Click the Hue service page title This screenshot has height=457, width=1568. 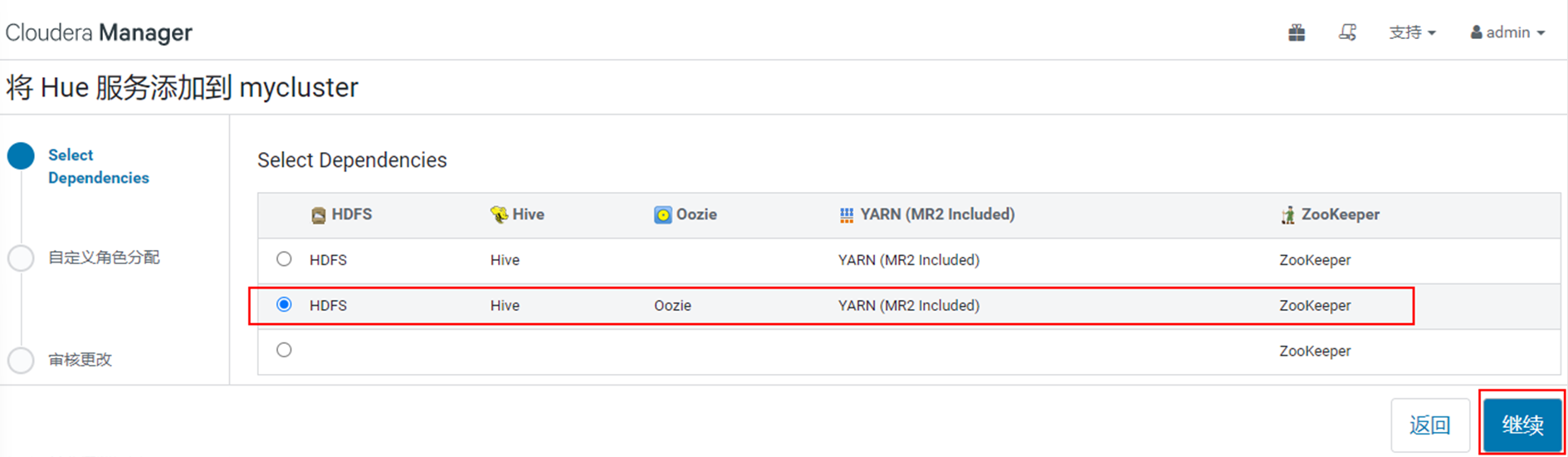click(183, 87)
